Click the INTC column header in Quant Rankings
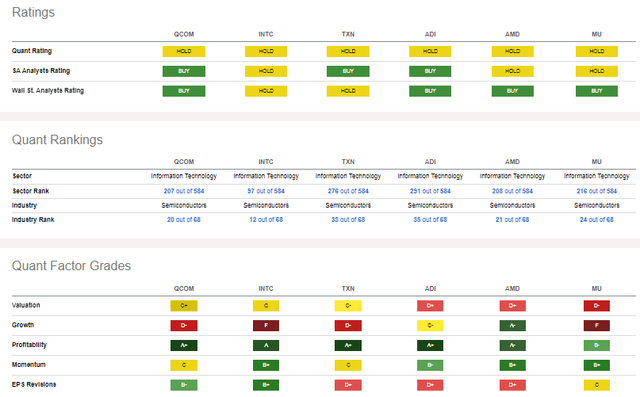640x397 pixels. pos(266,162)
